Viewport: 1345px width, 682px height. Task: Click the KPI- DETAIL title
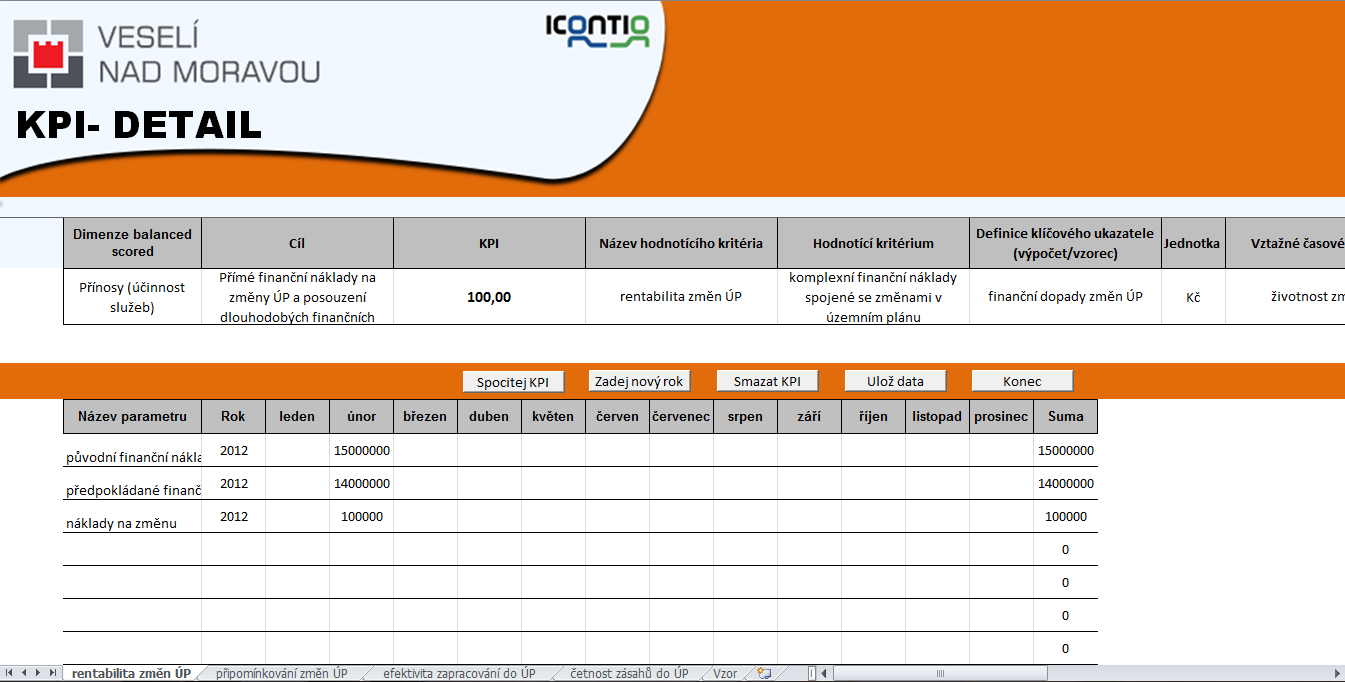point(139,125)
